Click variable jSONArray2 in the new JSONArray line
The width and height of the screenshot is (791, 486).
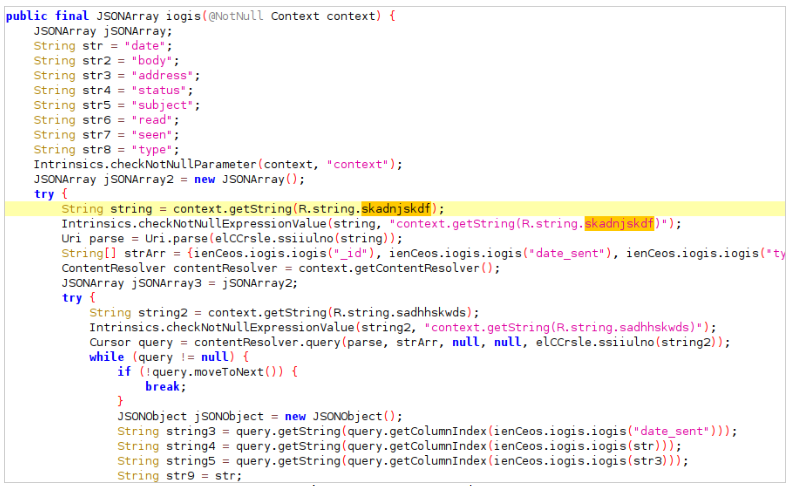pos(138,180)
